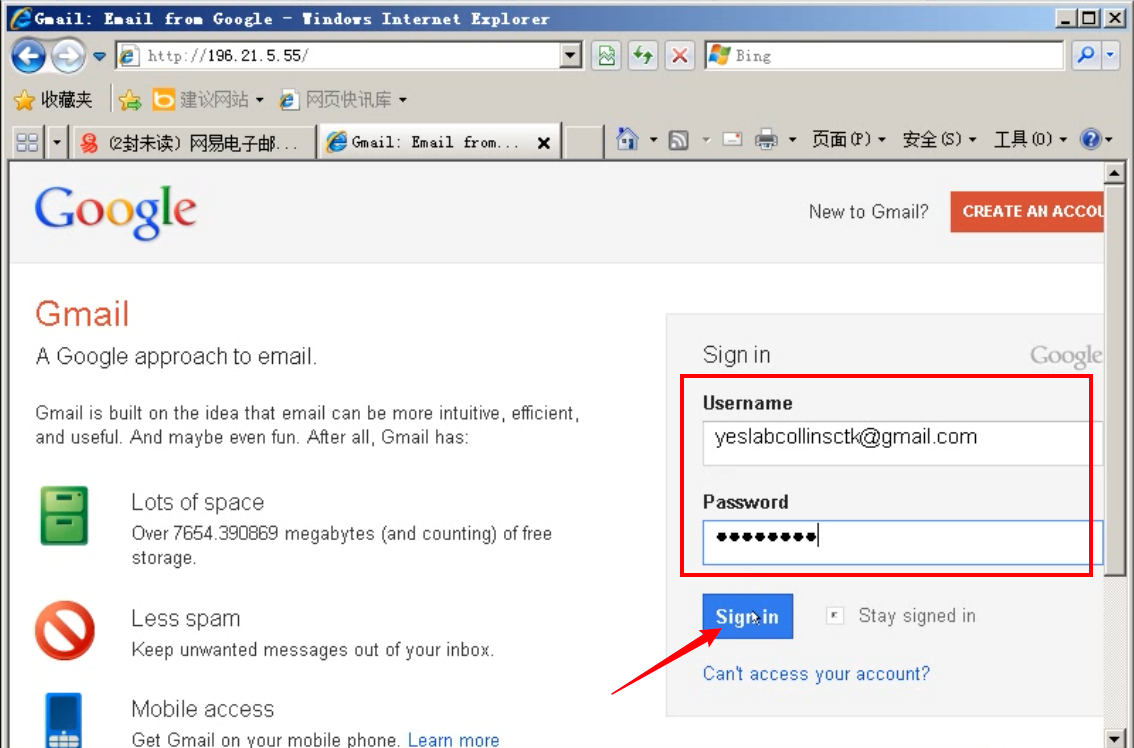Click the Compatibility View icon
This screenshot has width=1134, height=748.
coord(607,56)
